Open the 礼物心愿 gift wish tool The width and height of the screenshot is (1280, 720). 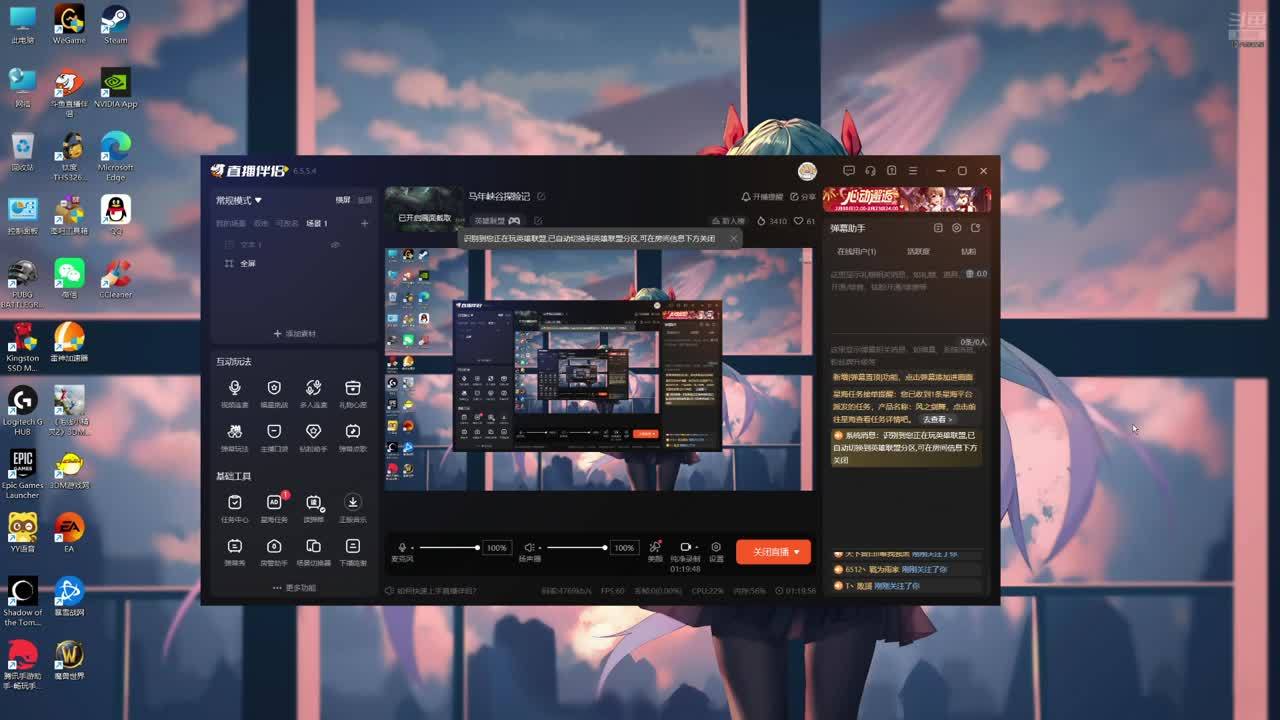353,393
